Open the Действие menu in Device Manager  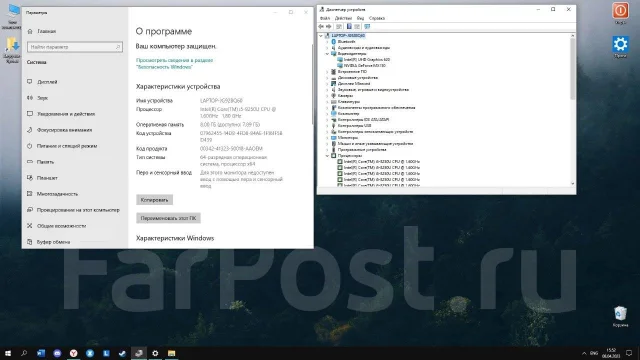pos(343,18)
